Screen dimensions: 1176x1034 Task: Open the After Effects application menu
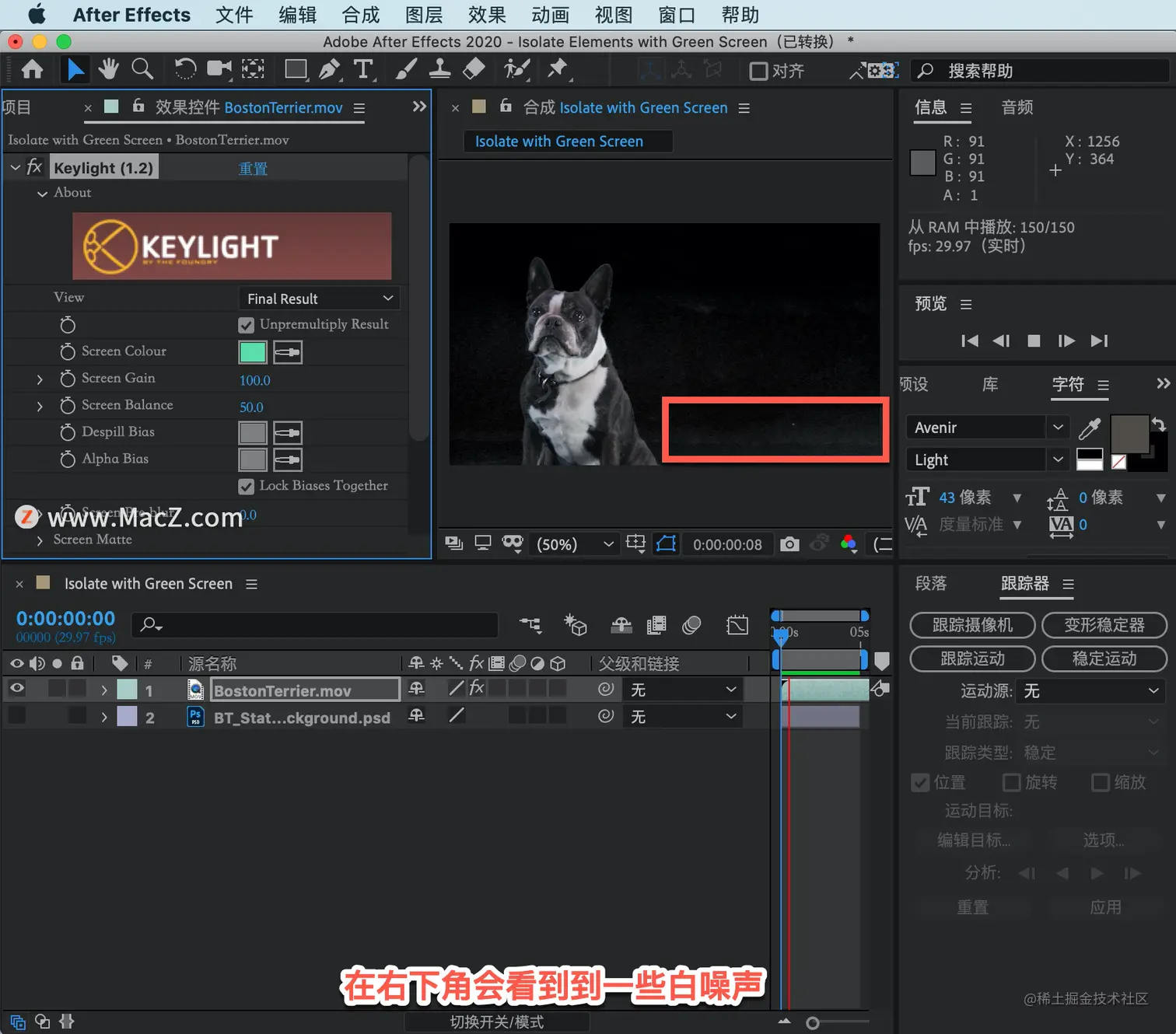tap(131, 15)
